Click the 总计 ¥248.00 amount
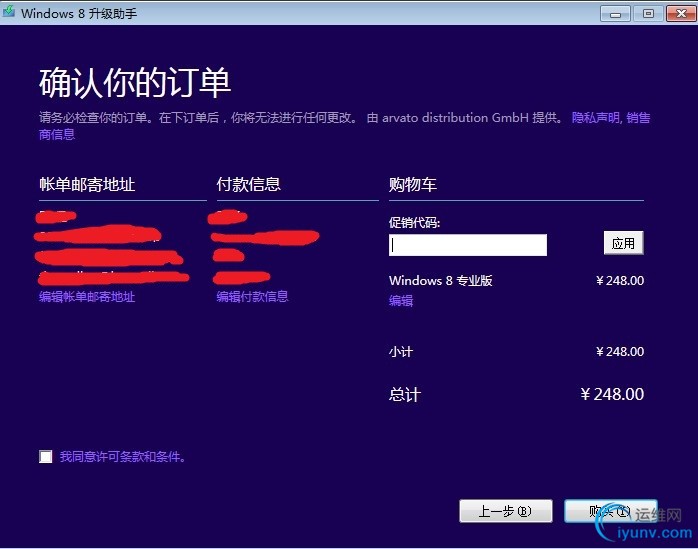This screenshot has height=549, width=698. point(612,394)
